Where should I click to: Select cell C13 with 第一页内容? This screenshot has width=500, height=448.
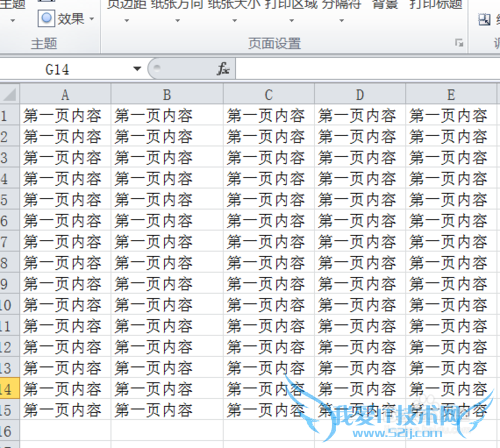pyautogui.click(x=269, y=368)
